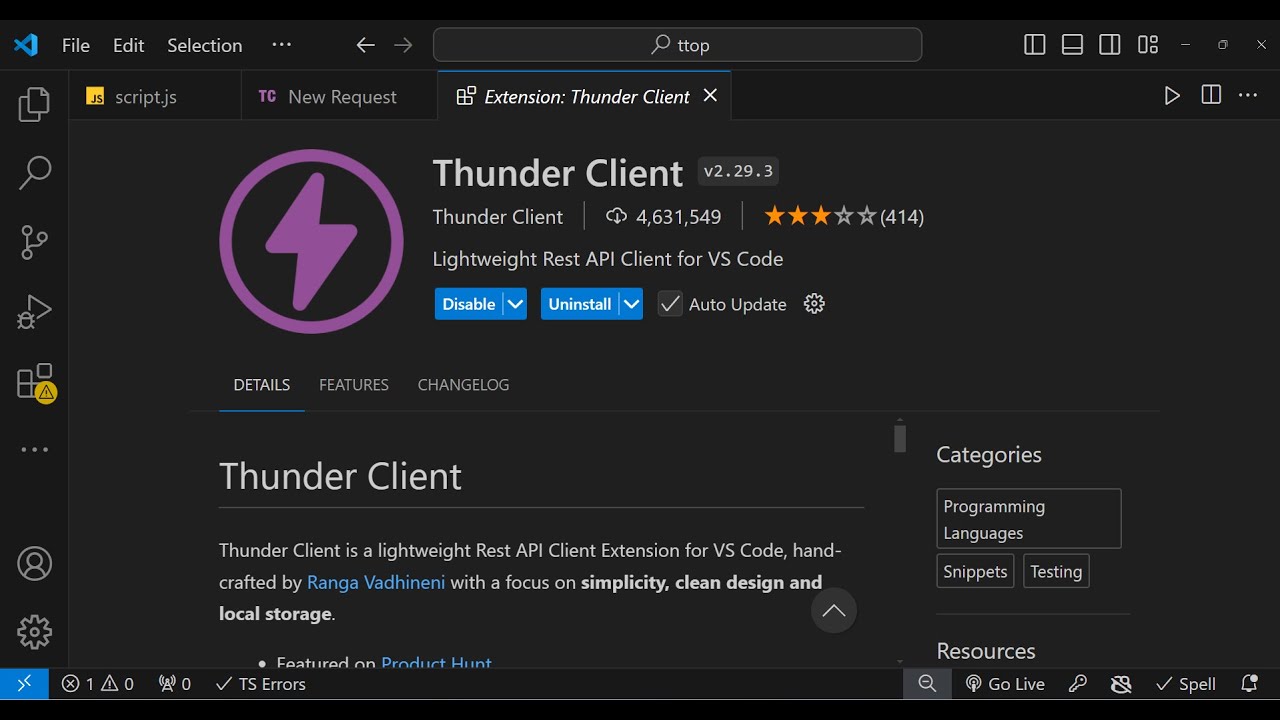
Task: Open the Explorer view in activity bar
Action: pyautogui.click(x=34, y=104)
